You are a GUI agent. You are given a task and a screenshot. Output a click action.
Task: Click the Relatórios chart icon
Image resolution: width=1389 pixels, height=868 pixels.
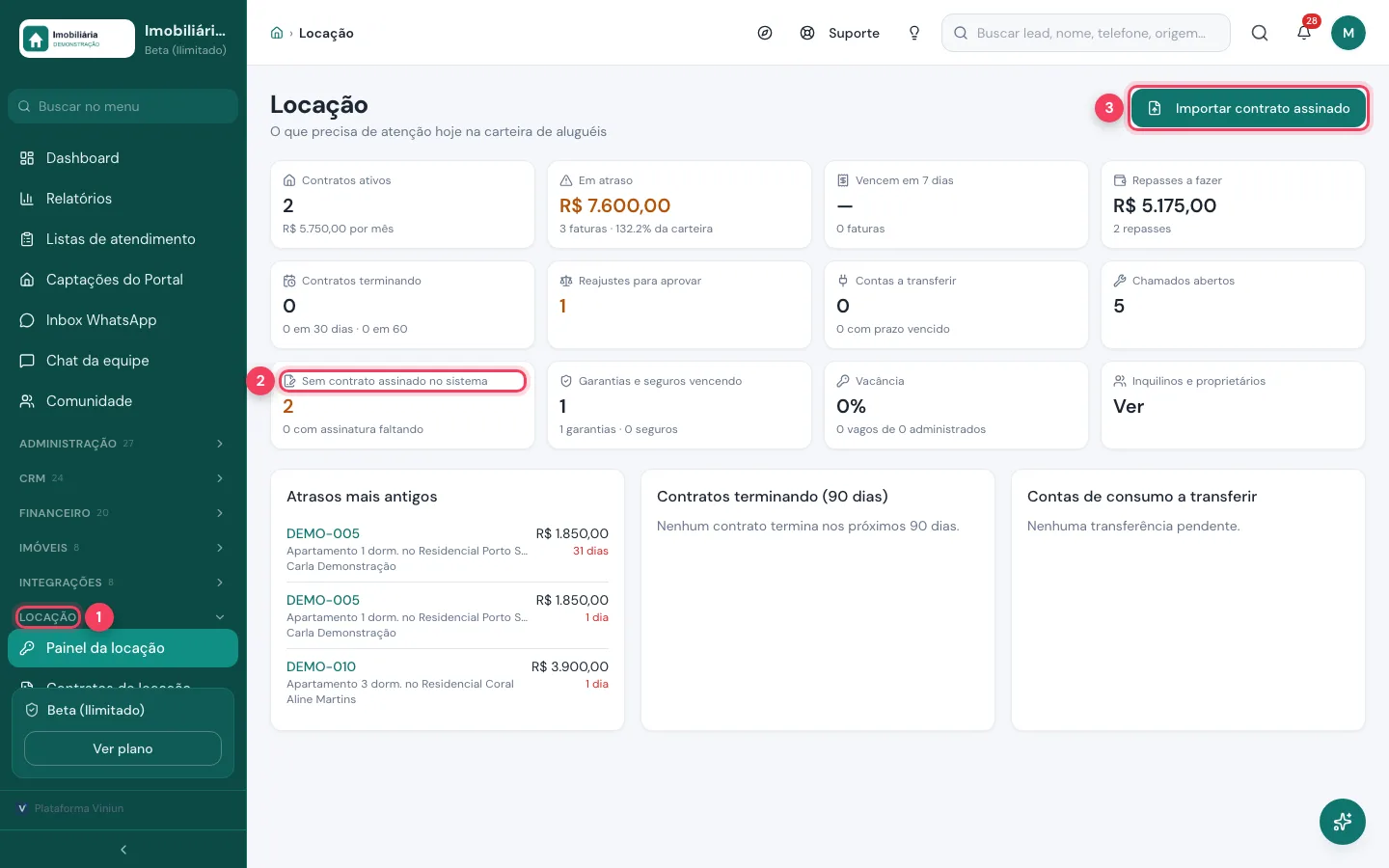pyautogui.click(x=27, y=199)
